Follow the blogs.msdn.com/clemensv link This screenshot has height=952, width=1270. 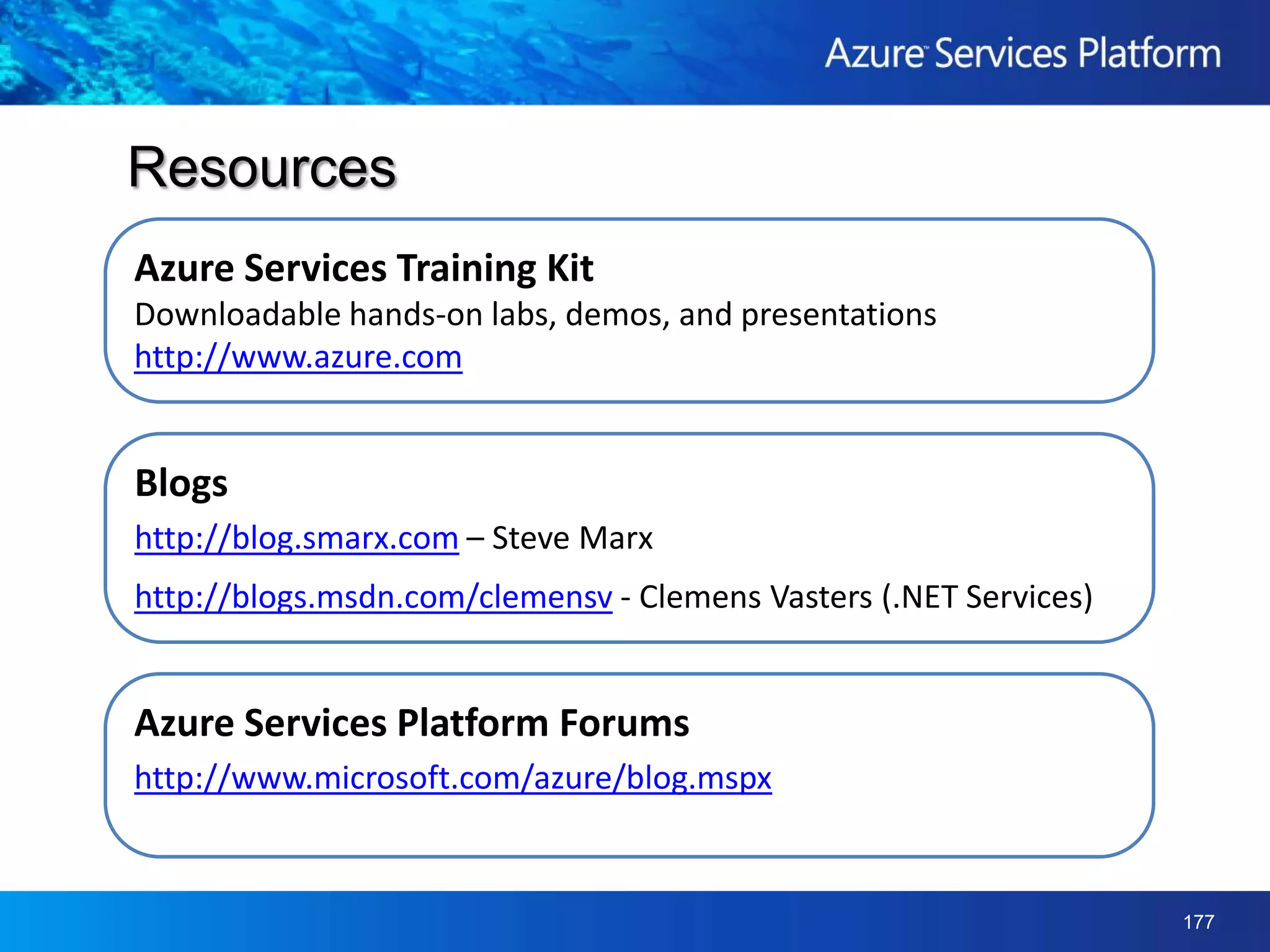click(373, 597)
